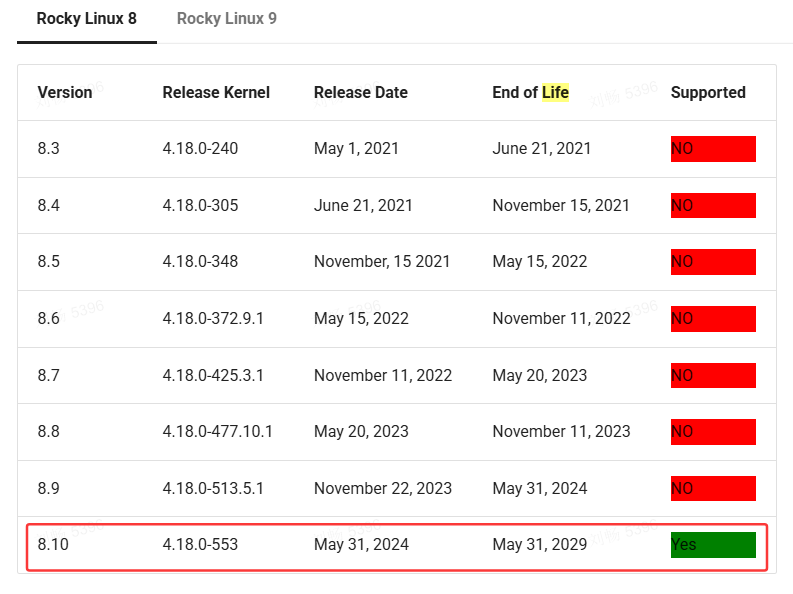Click the red NO badge for 8.9
The width and height of the screenshot is (793, 594).
pos(712,489)
